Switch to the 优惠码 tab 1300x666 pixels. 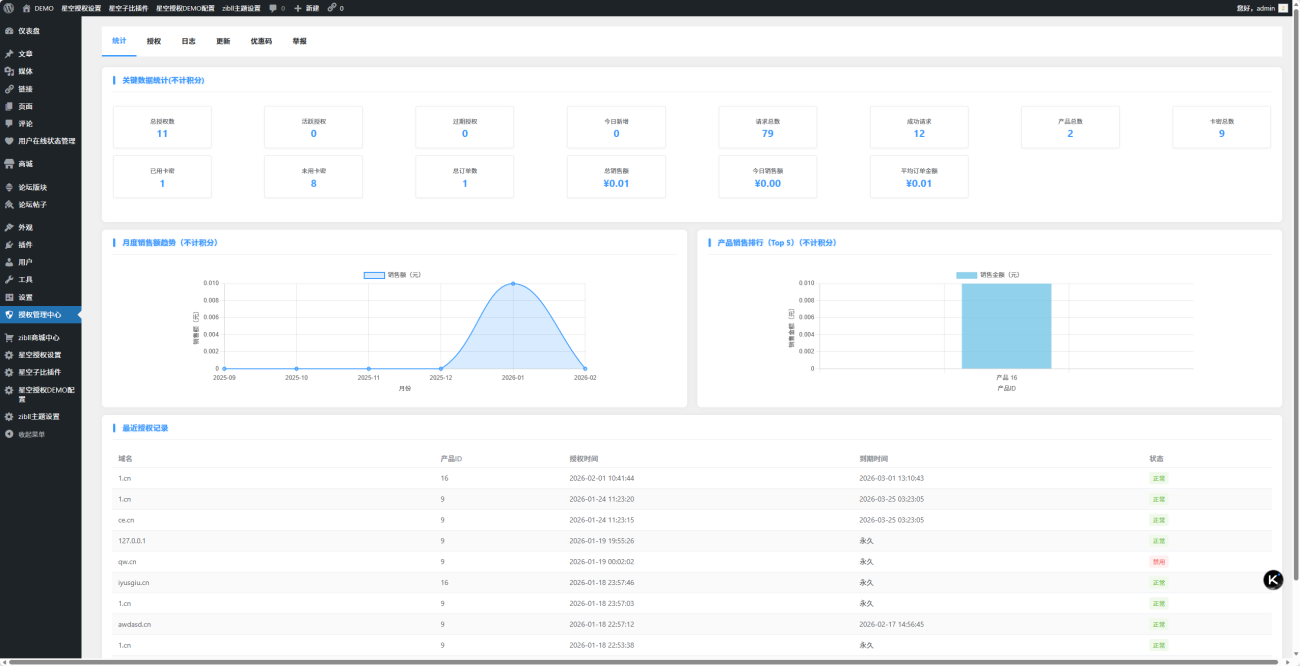point(260,41)
